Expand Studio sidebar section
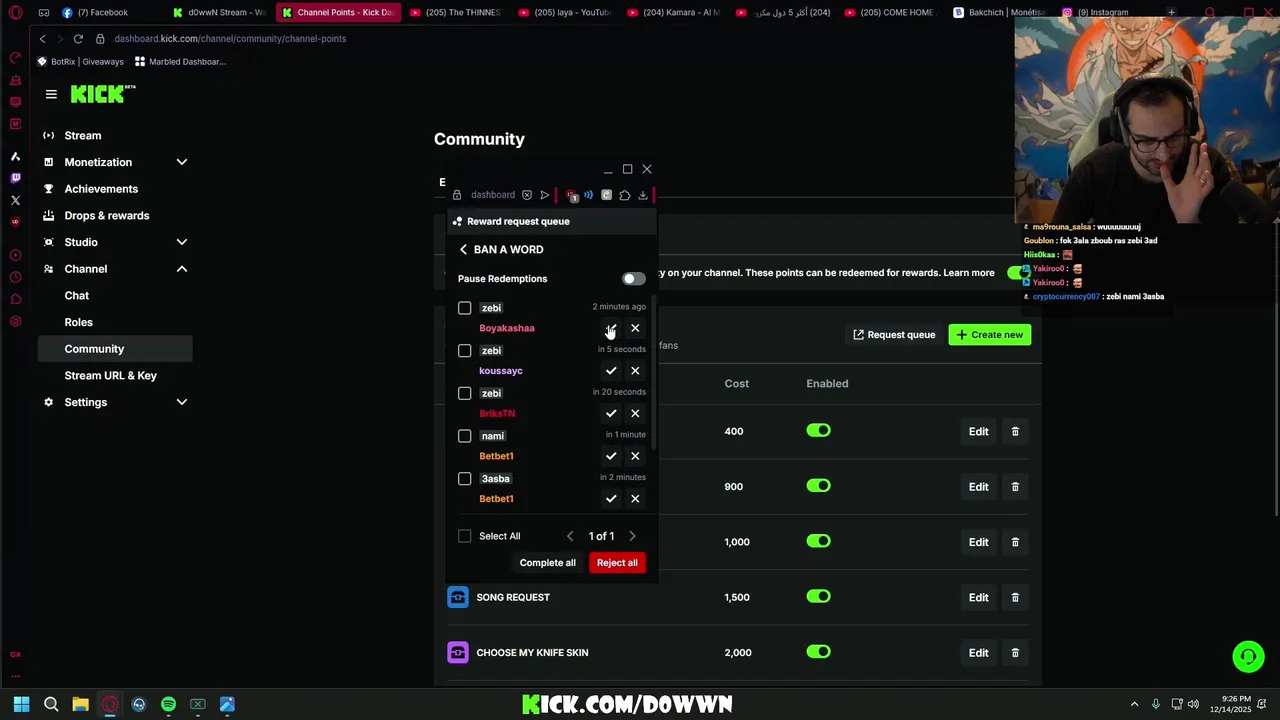1280x720 pixels. [x=182, y=242]
